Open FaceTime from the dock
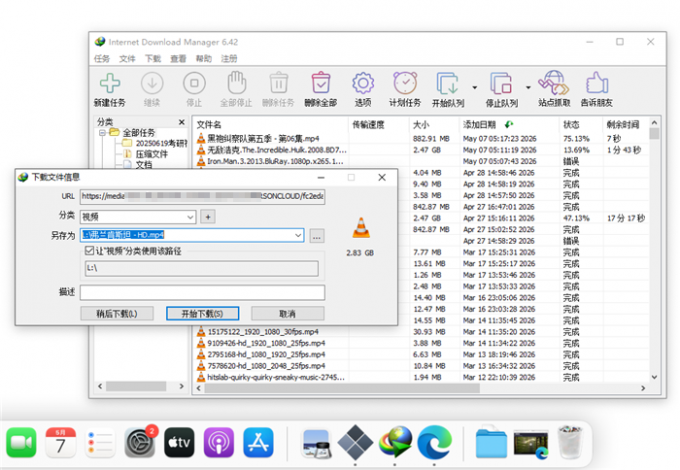680x470 pixels. [21, 442]
